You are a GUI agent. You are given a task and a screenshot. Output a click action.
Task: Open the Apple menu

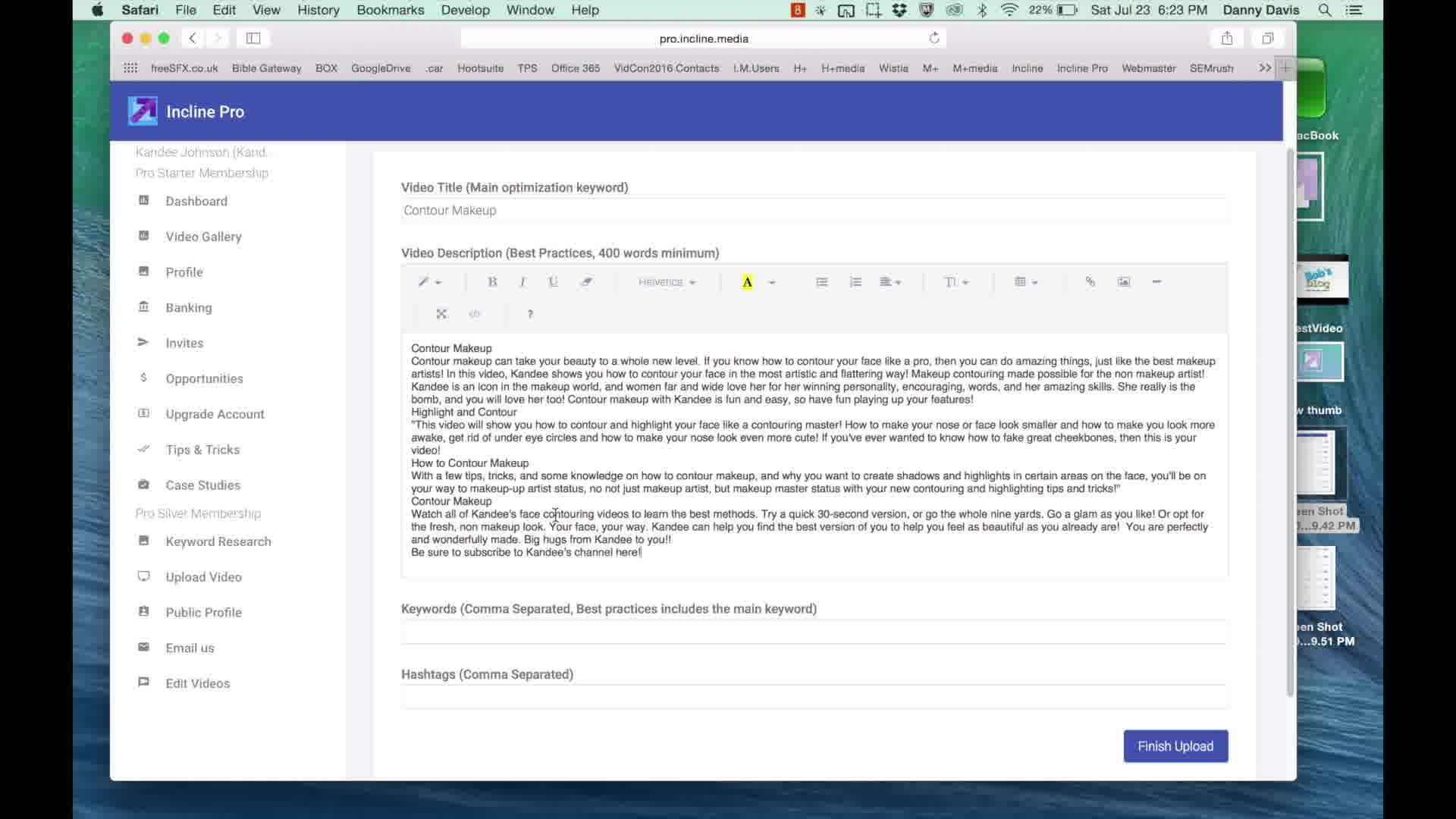[97, 10]
